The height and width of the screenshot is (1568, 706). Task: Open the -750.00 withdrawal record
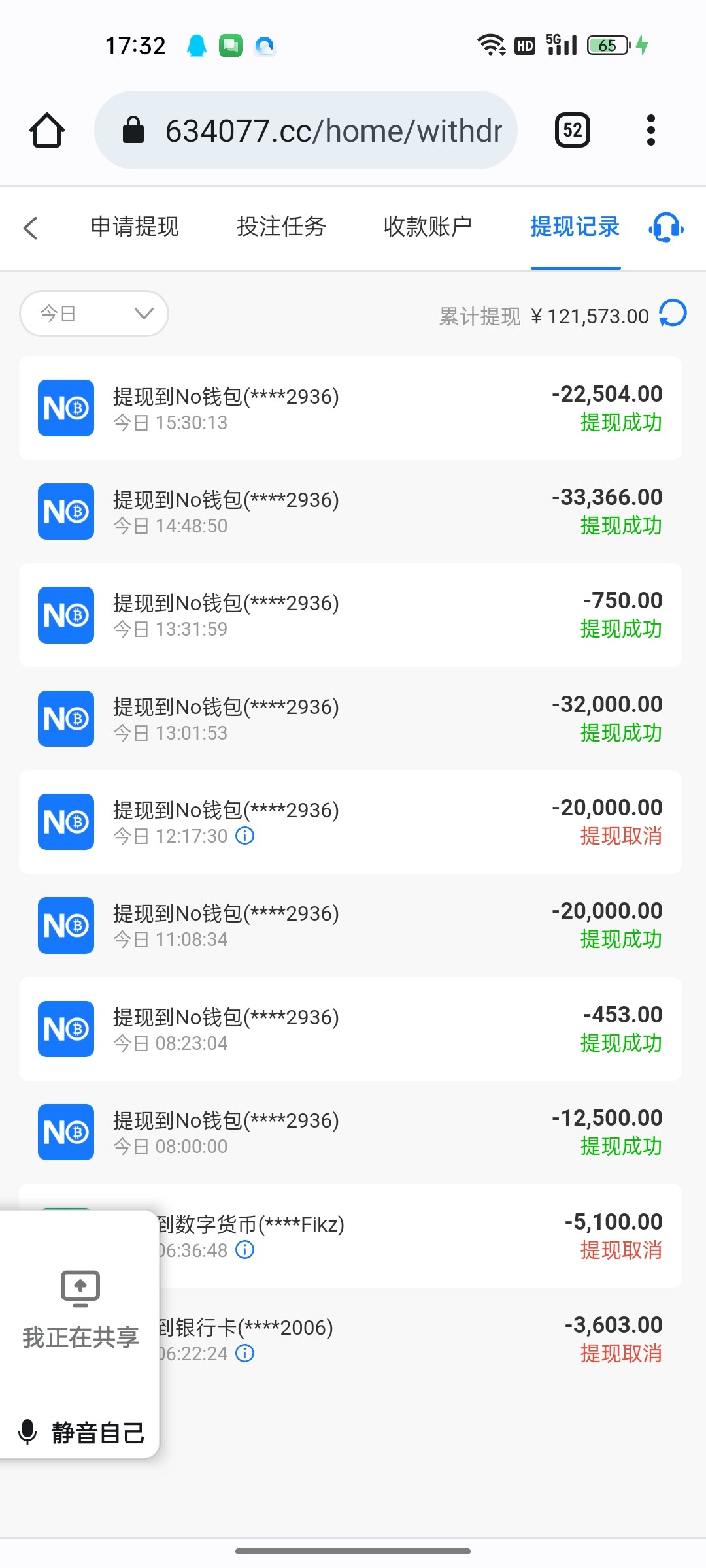click(x=350, y=615)
